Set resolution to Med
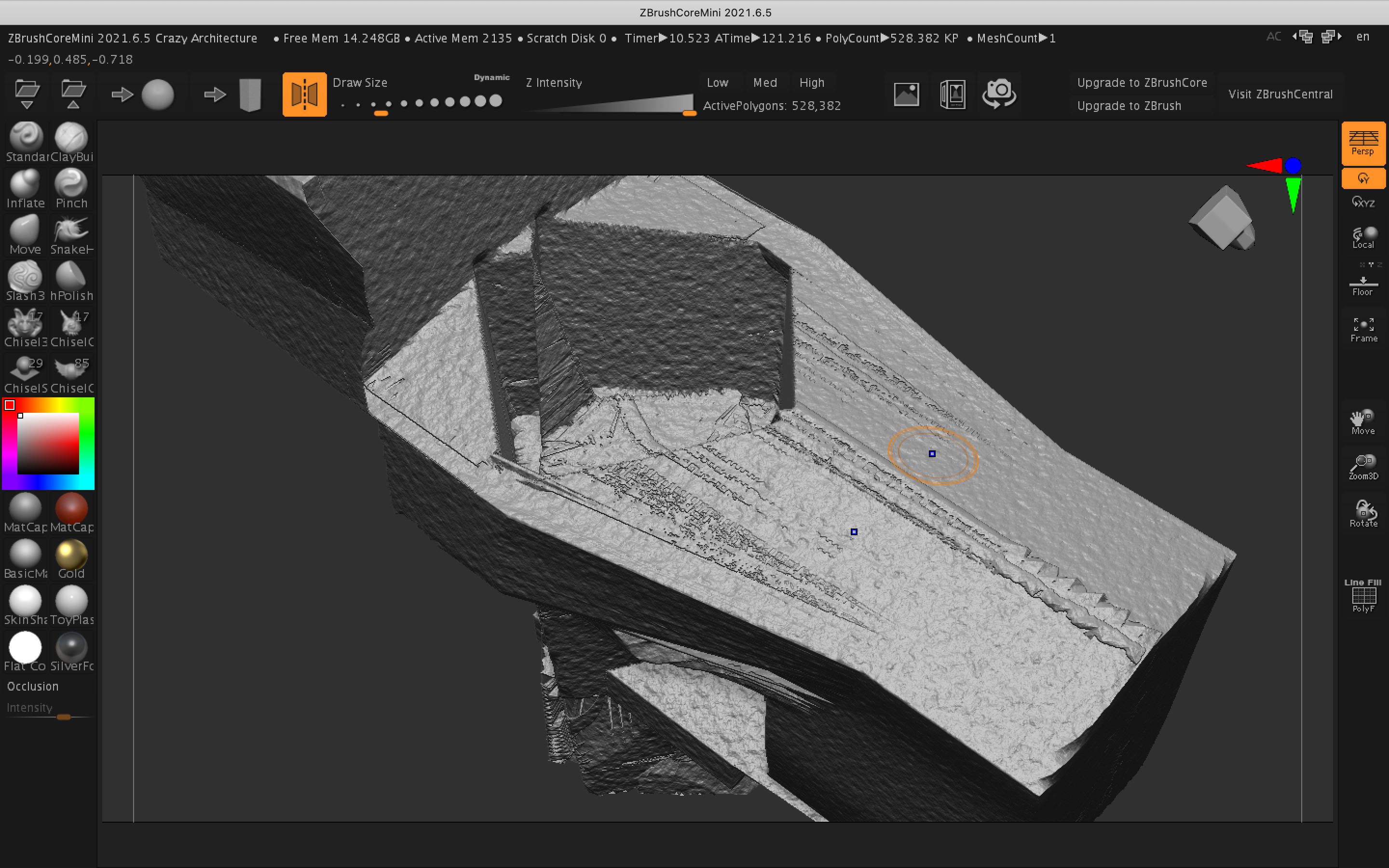Viewport: 1389px width, 868px height. pyautogui.click(x=765, y=82)
